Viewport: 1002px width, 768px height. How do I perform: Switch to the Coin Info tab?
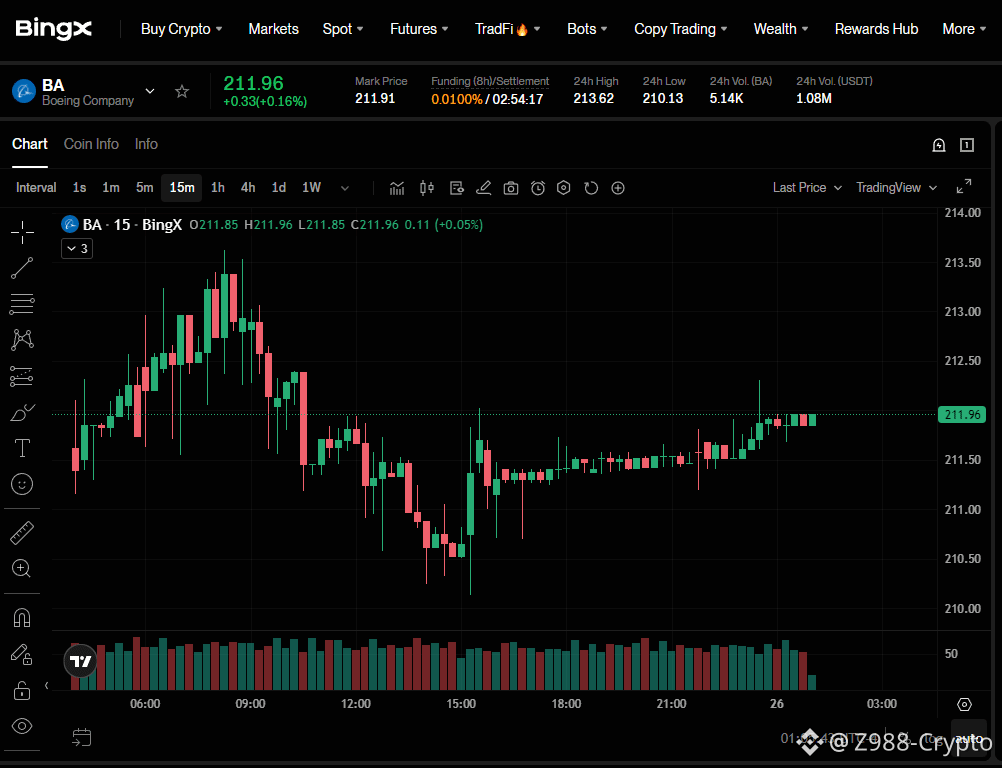coord(91,144)
